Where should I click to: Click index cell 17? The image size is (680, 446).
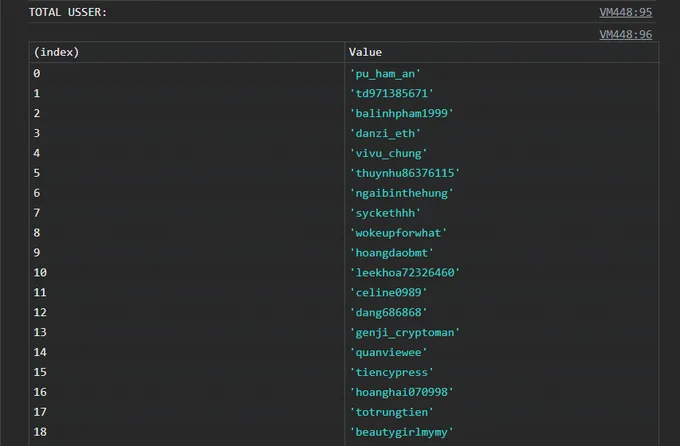coord(186,412)
